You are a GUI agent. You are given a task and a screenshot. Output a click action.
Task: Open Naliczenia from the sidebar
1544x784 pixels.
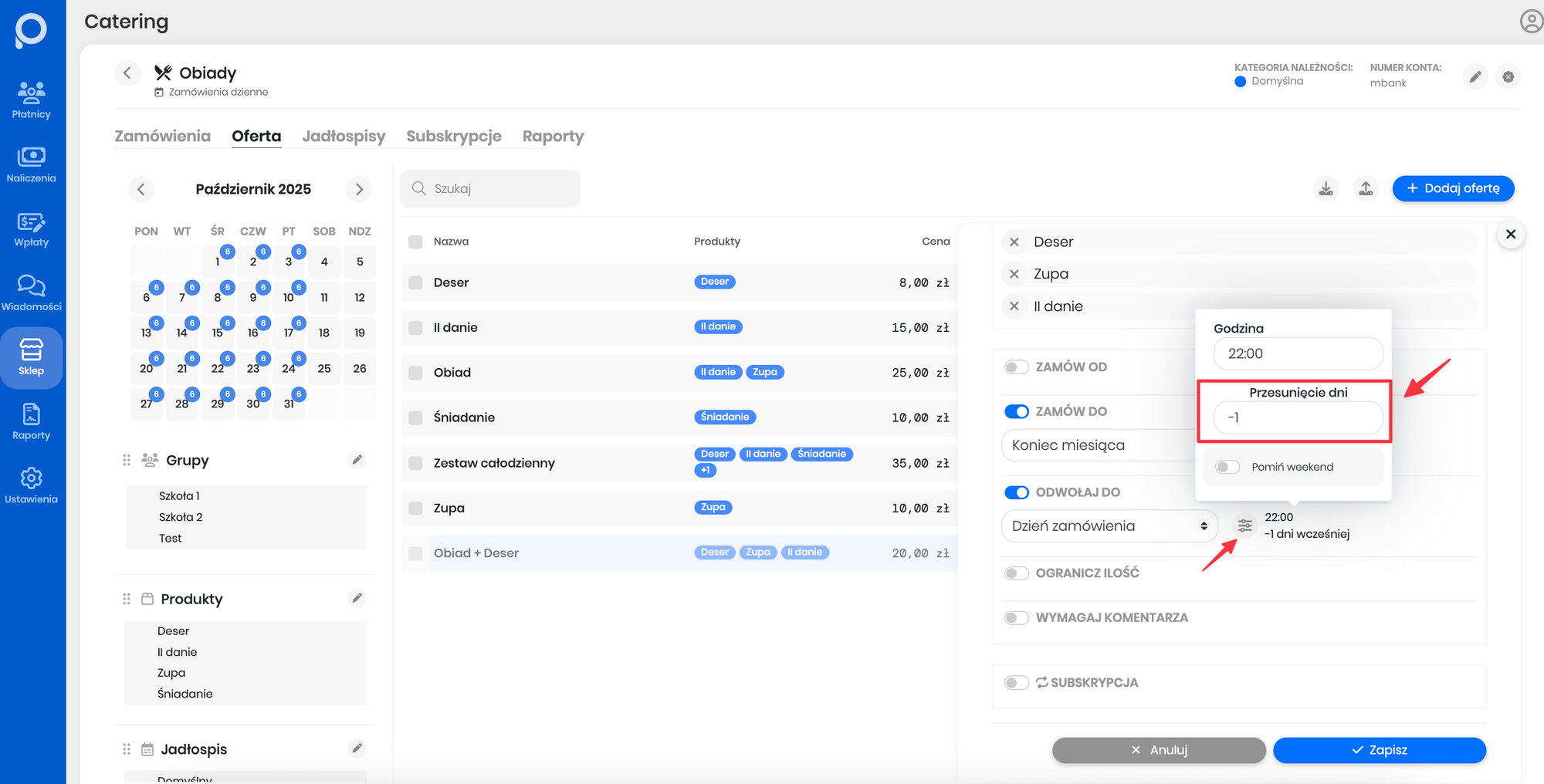[31, 164]
